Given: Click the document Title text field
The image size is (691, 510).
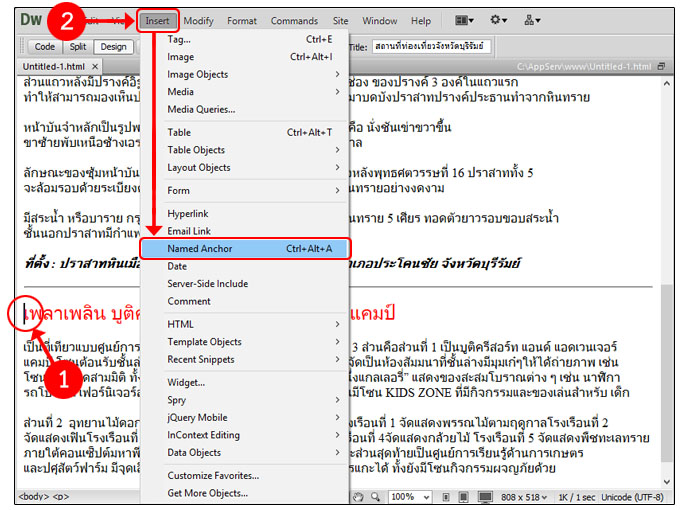Looking at the screenshot, I should [428, 46].
